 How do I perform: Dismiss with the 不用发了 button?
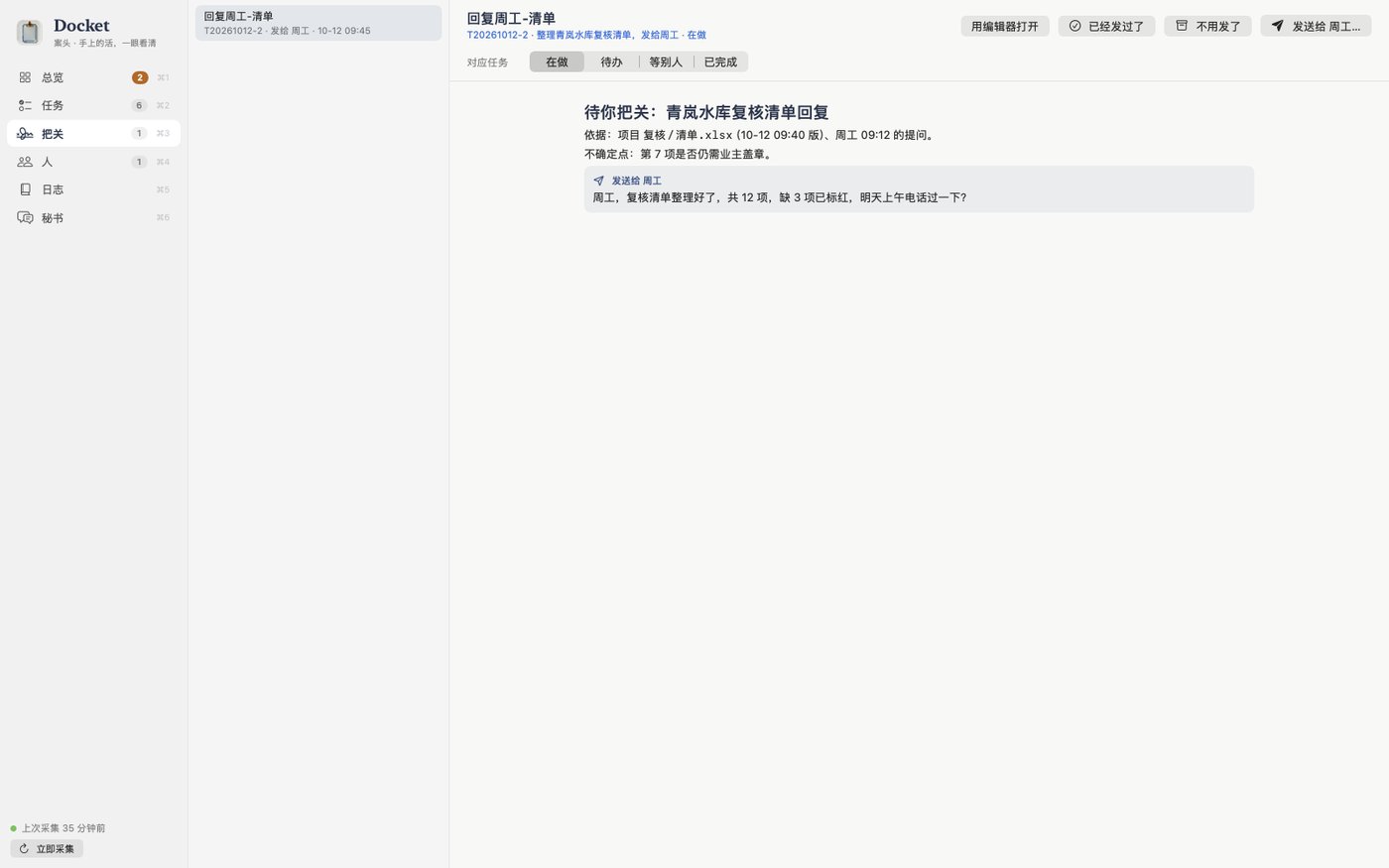click(x=1208, y=26)
